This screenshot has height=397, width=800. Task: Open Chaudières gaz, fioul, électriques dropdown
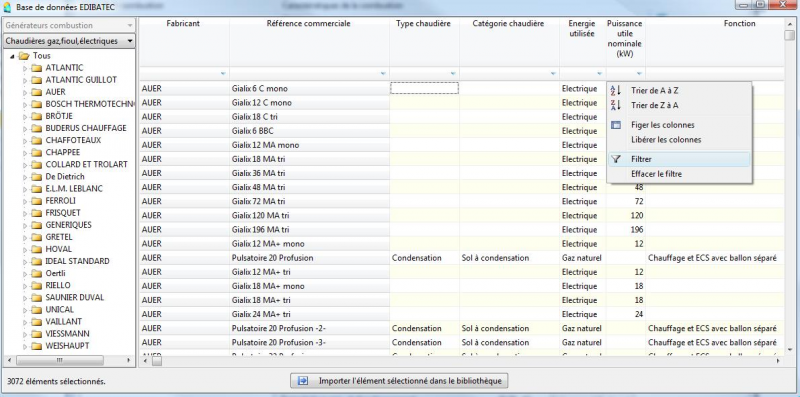[x=69, y=41]
